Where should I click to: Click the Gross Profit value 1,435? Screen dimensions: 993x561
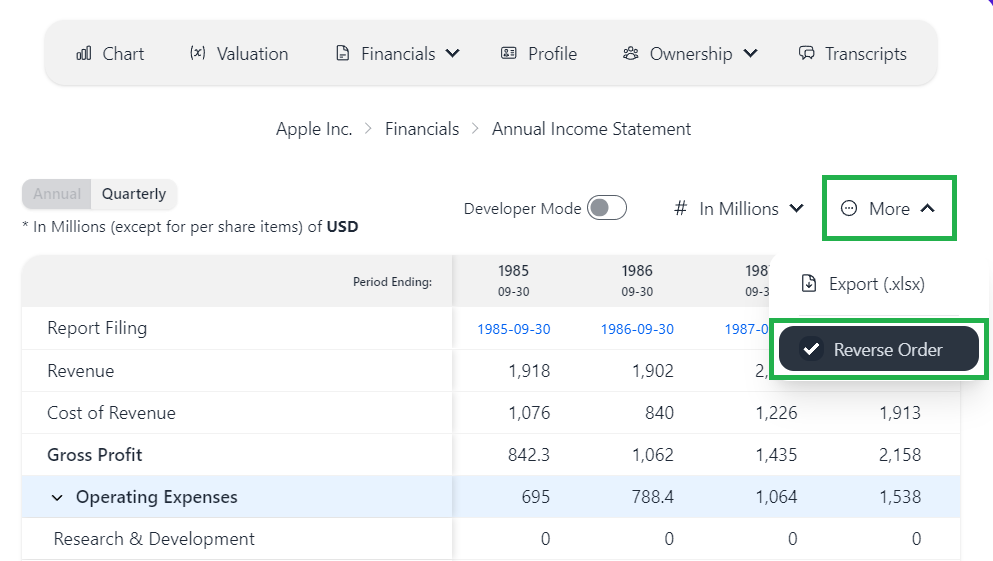[x=776, y=455]
